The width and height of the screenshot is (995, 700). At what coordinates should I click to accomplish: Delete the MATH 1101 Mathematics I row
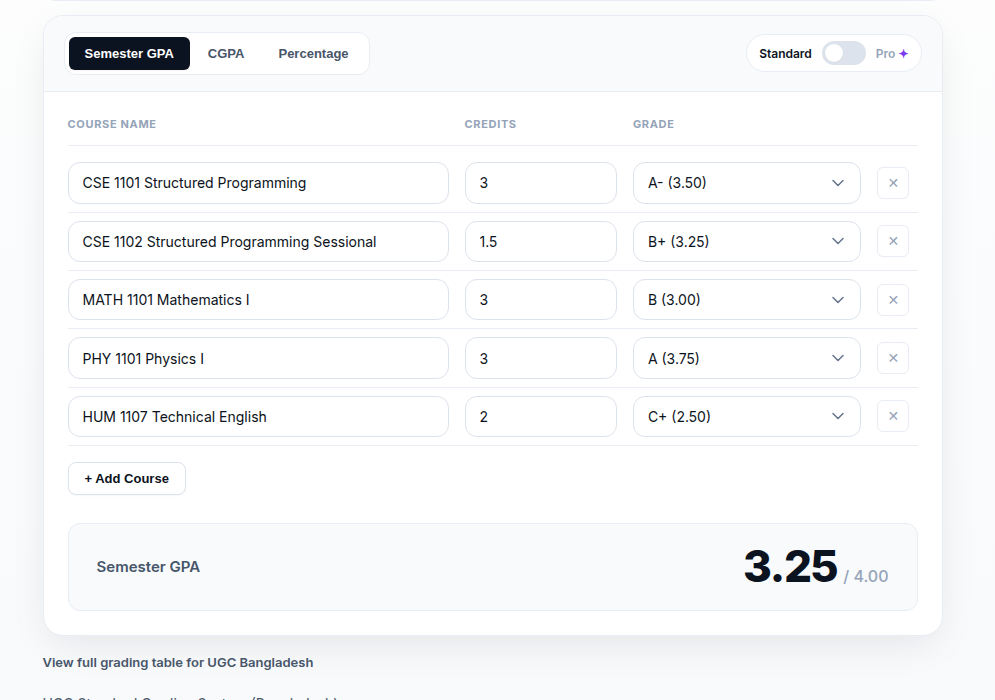893,300
